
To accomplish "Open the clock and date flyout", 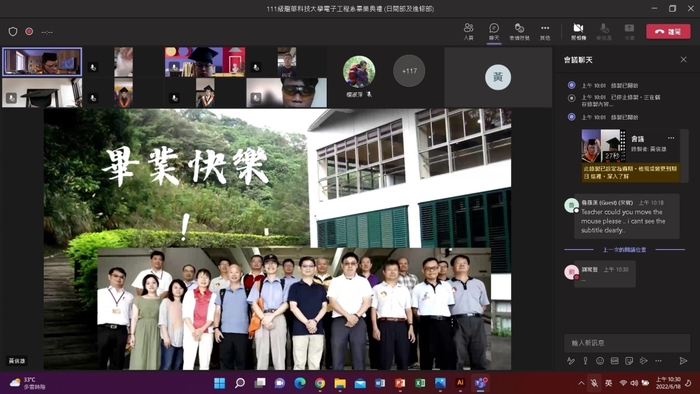I will coord(668,383).
